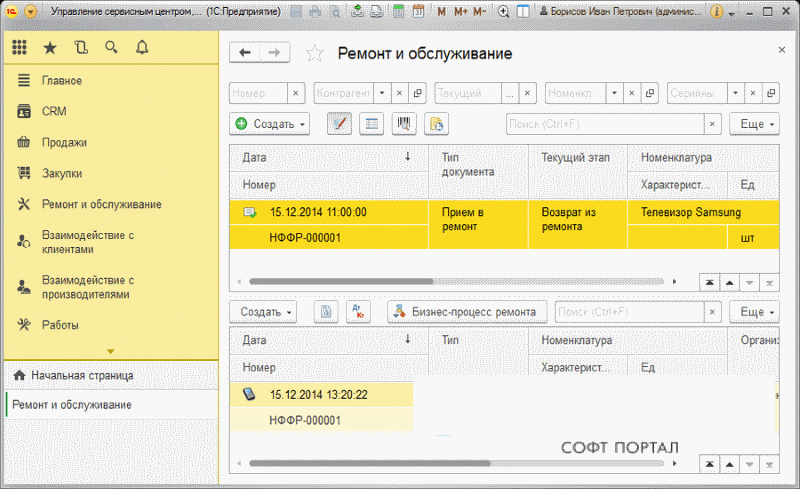Screen dimensions: 800x489
Task: Go forward with the right arrow button
Action: (274, 53)
